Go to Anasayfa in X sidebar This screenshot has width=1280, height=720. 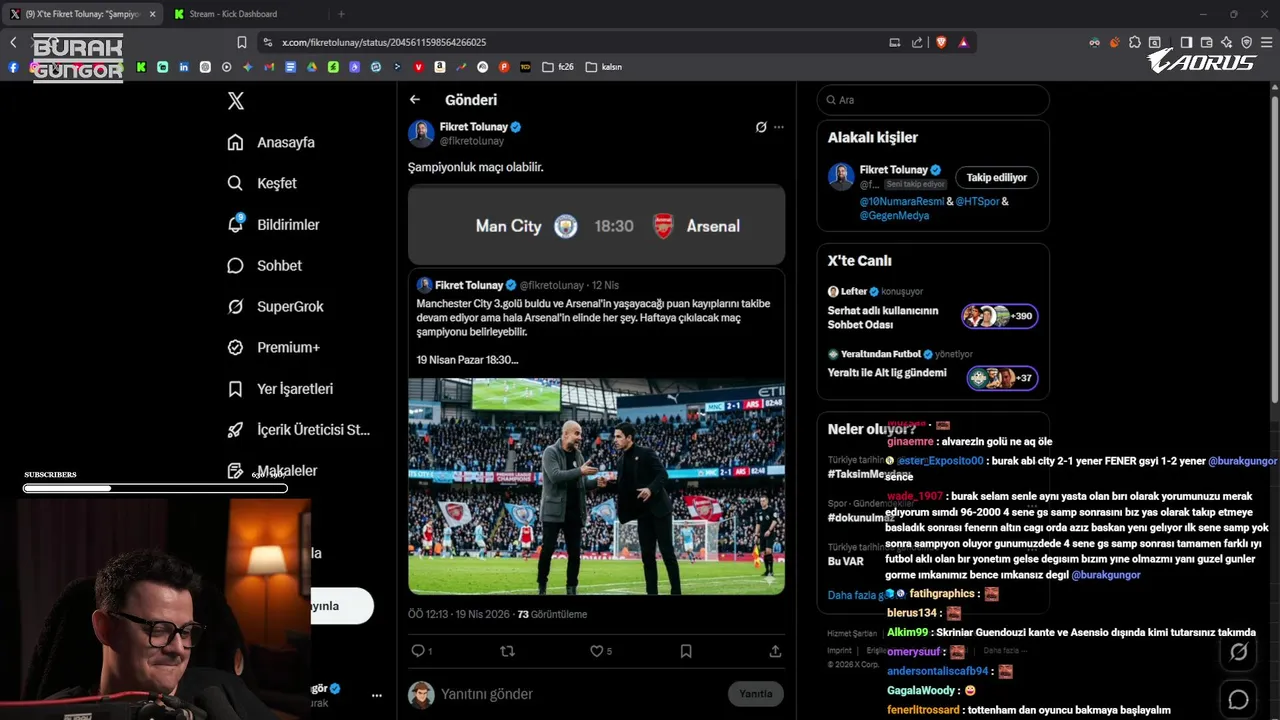pos(271,142)
